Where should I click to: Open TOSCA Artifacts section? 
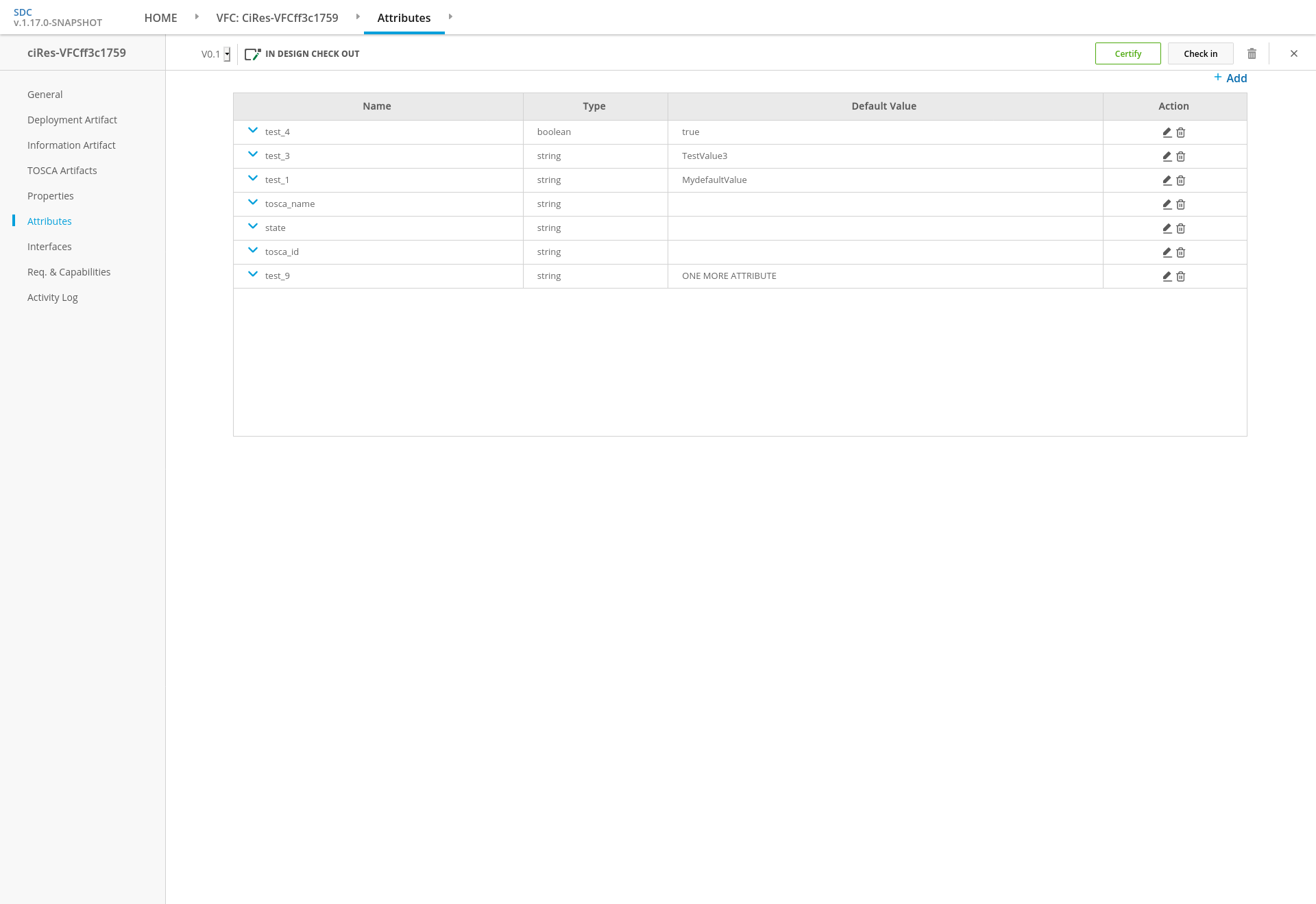62,171
